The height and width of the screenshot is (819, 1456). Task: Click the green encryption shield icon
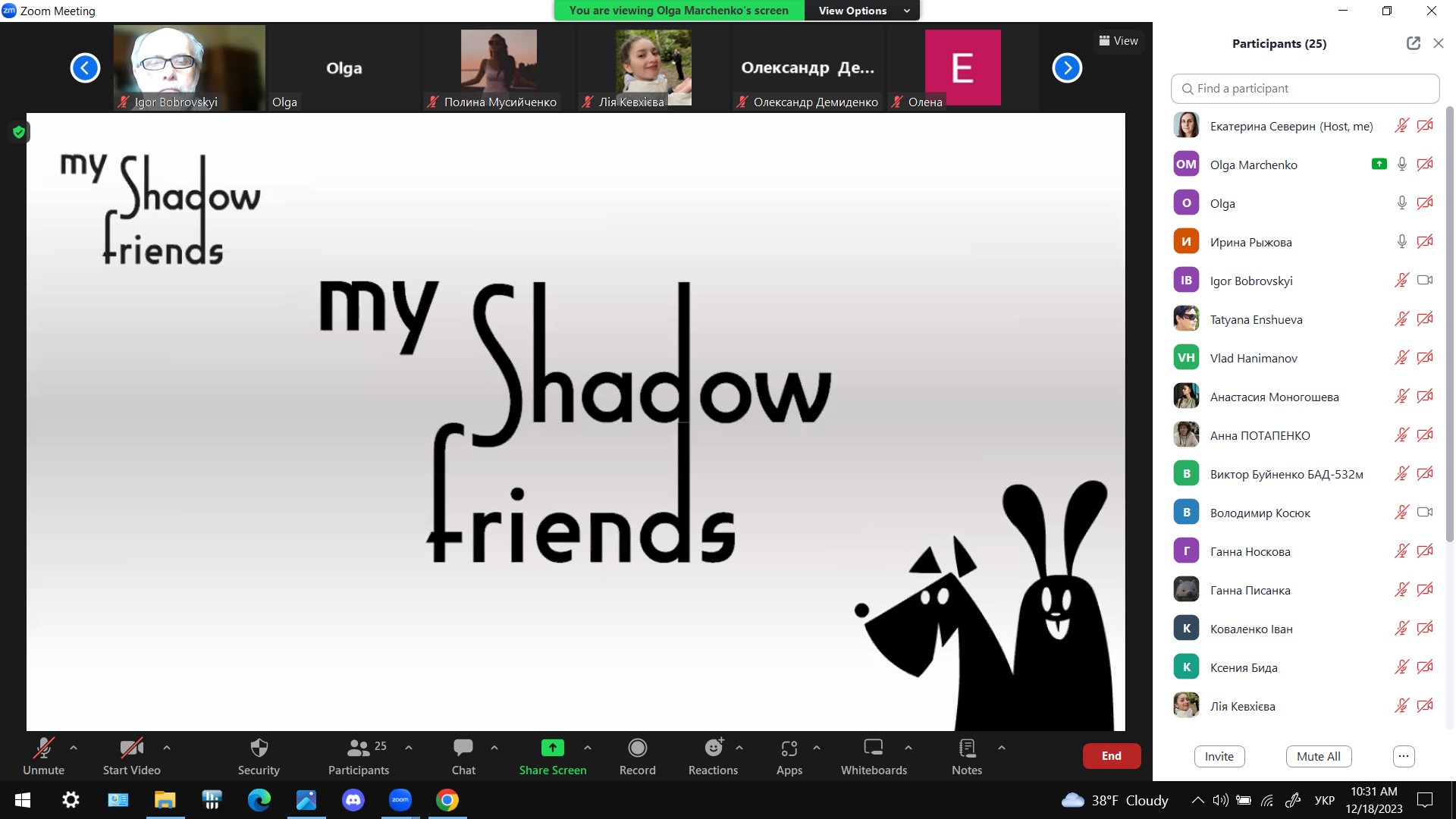click(19, 133)
